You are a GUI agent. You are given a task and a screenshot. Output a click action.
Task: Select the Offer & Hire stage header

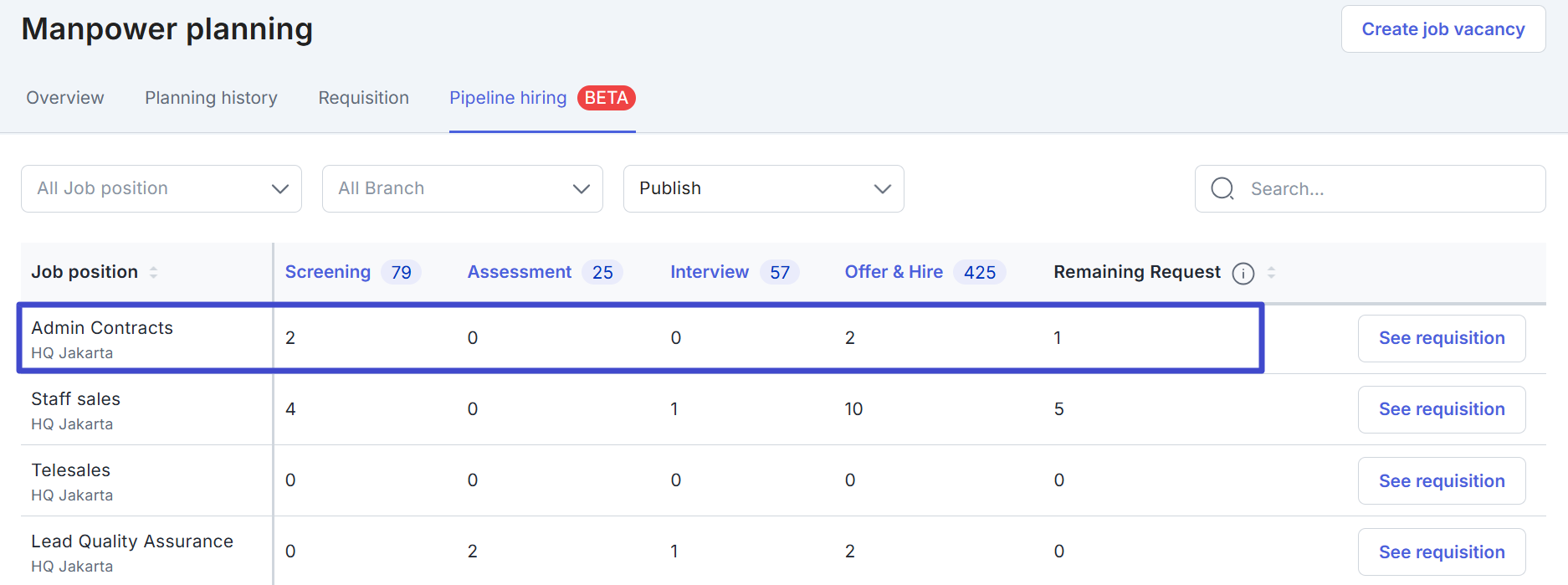pyautogui.click(x=893, y=272)
